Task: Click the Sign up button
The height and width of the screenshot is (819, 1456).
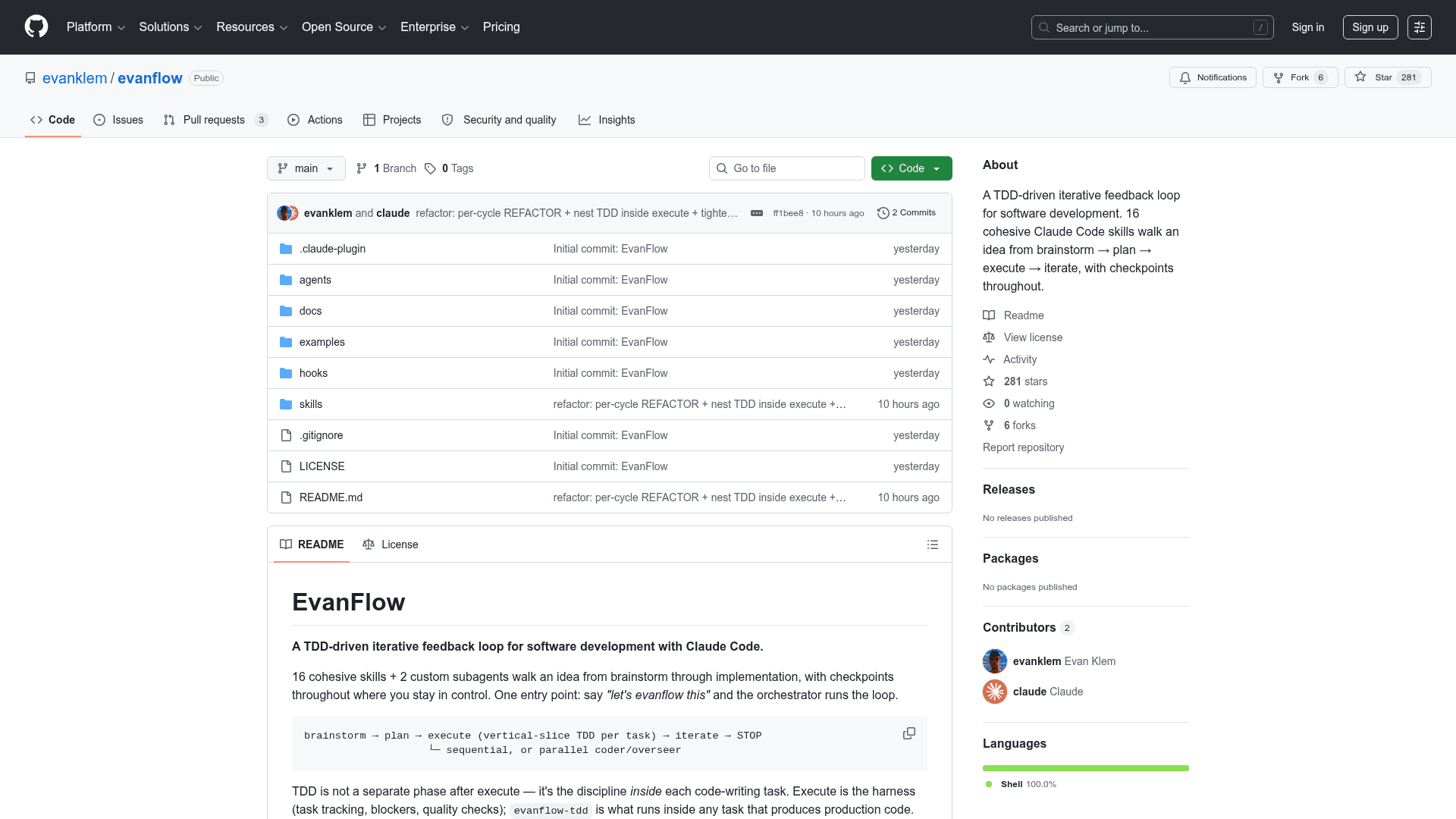Action: [1370, 27]
